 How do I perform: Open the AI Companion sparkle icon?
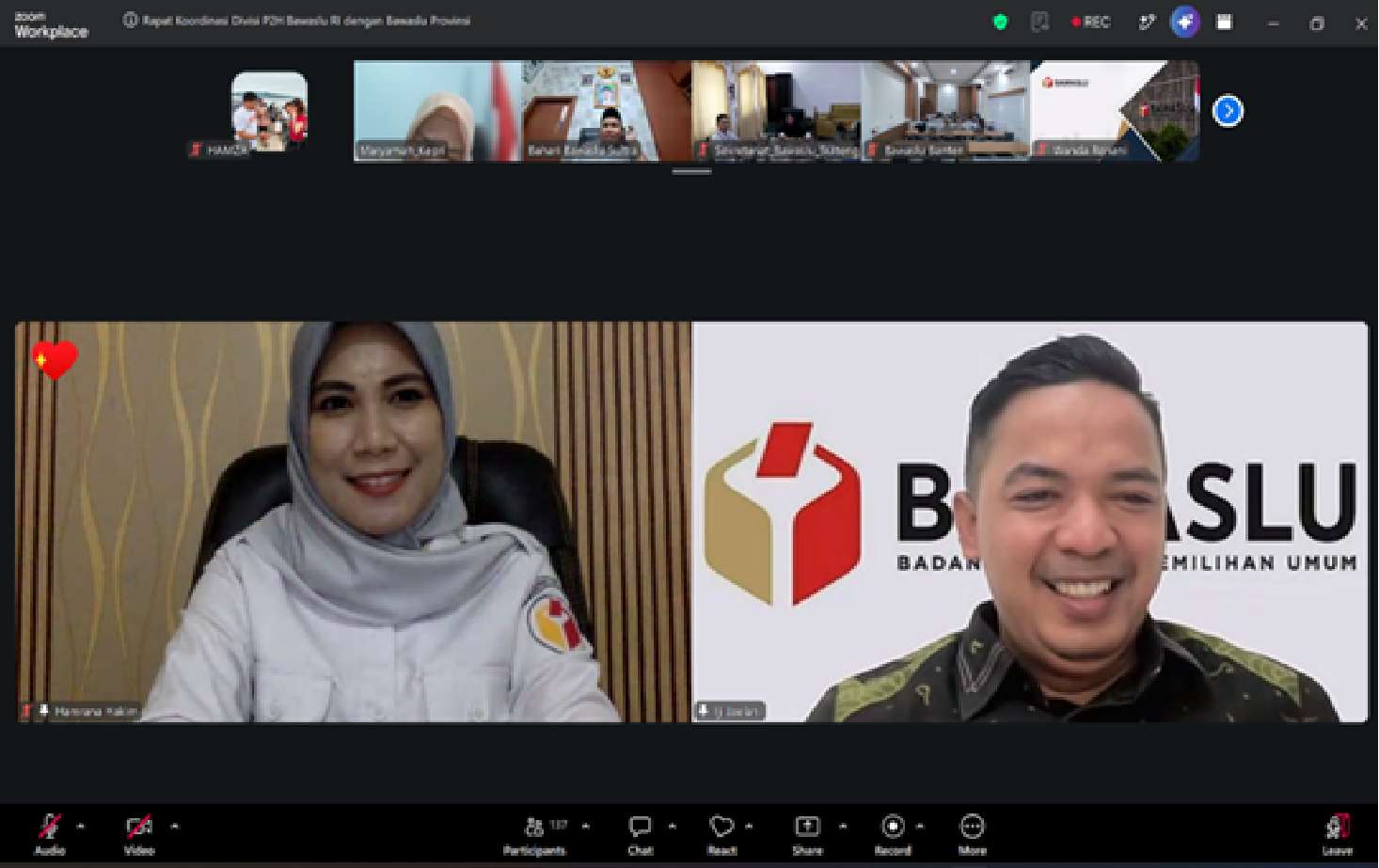point(1184,22)
